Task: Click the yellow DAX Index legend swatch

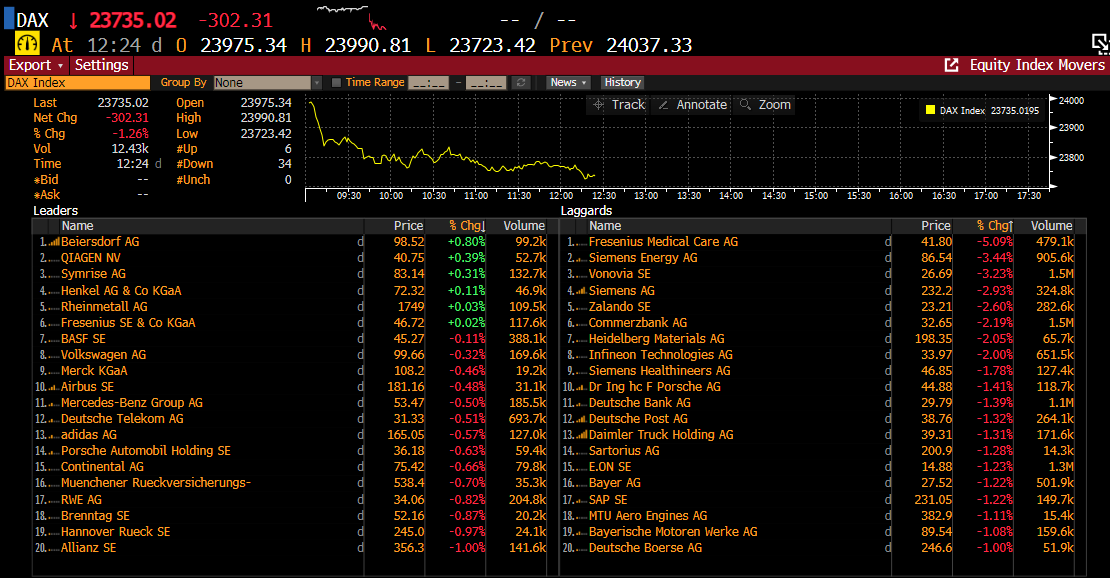Action: coord(930,110)
